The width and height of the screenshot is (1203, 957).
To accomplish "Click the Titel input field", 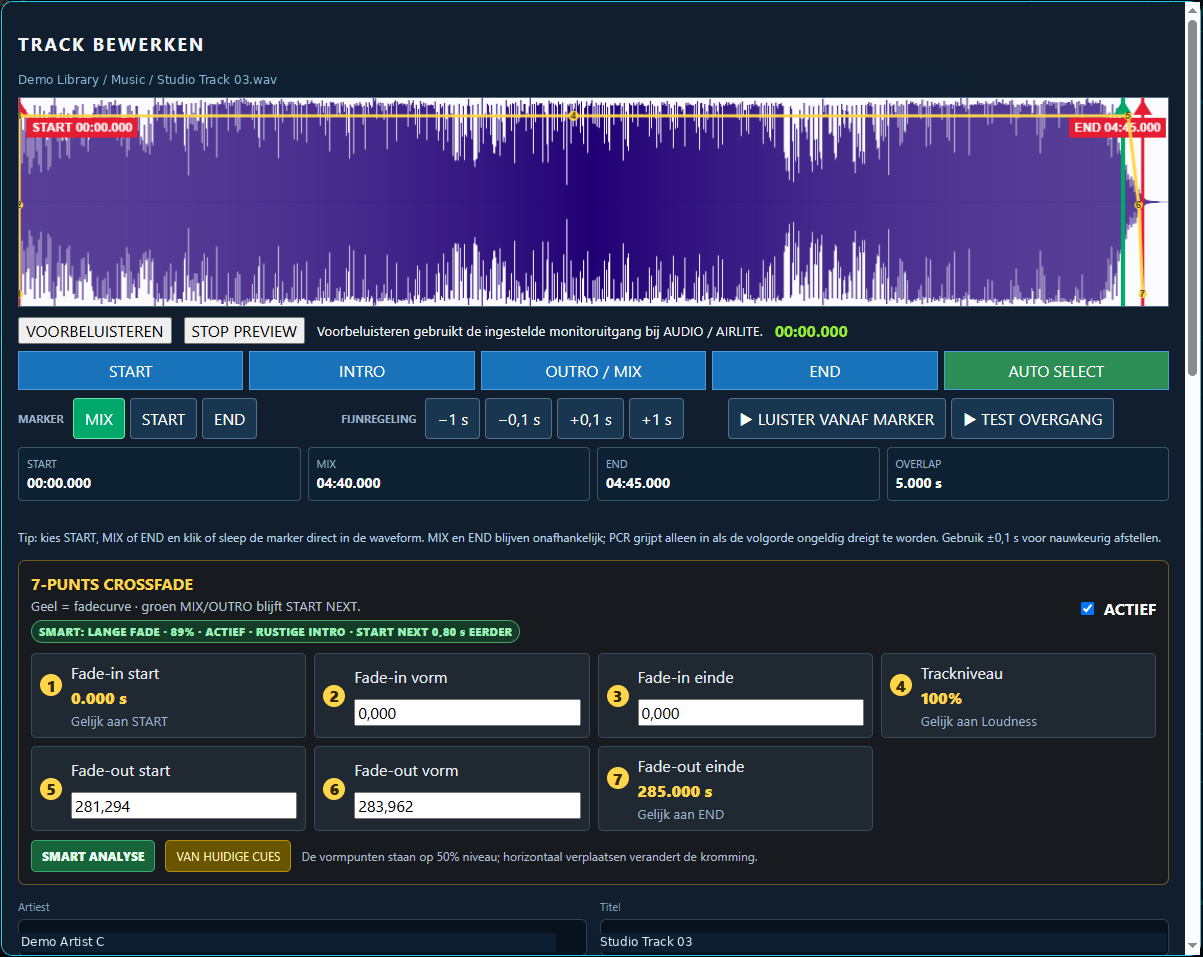I will click(x=884, y=938).
